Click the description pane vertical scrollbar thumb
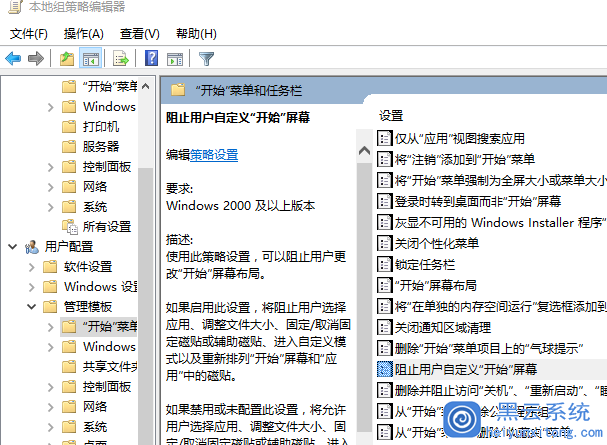Screen dimensions: 607x445 (x=364, y=297)
